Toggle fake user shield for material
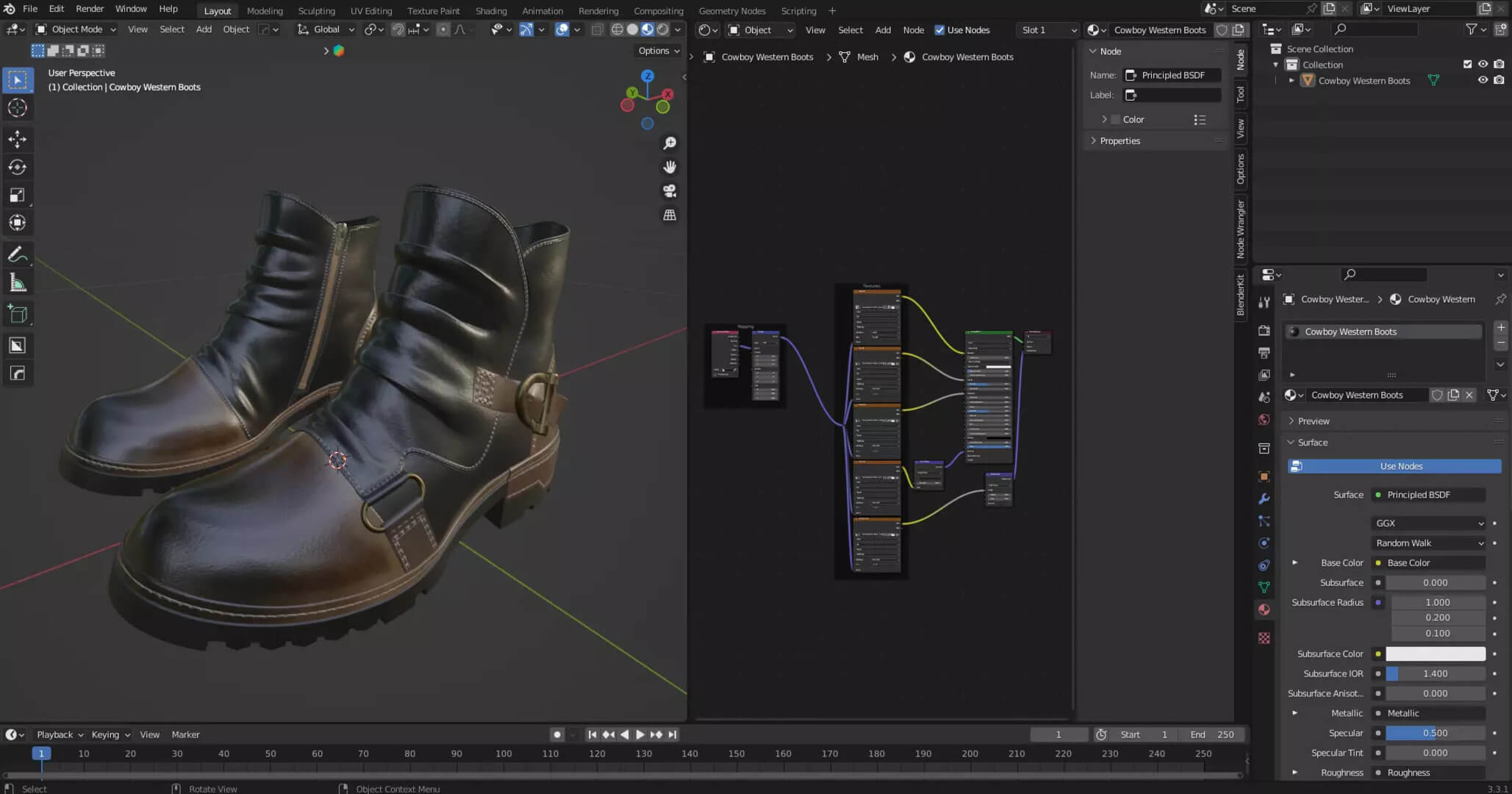The width and height of the screenshot is (1512, 794). click(1437, 395)
